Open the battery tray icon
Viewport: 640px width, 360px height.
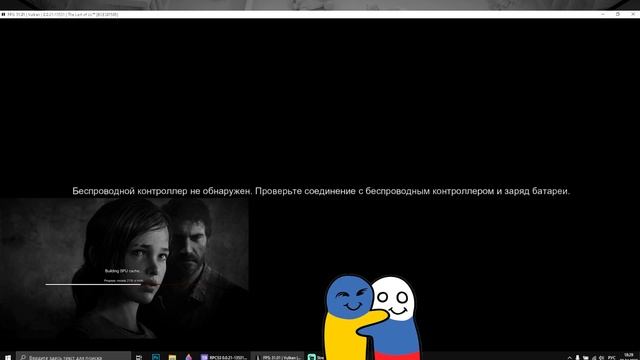pos(586,357)
